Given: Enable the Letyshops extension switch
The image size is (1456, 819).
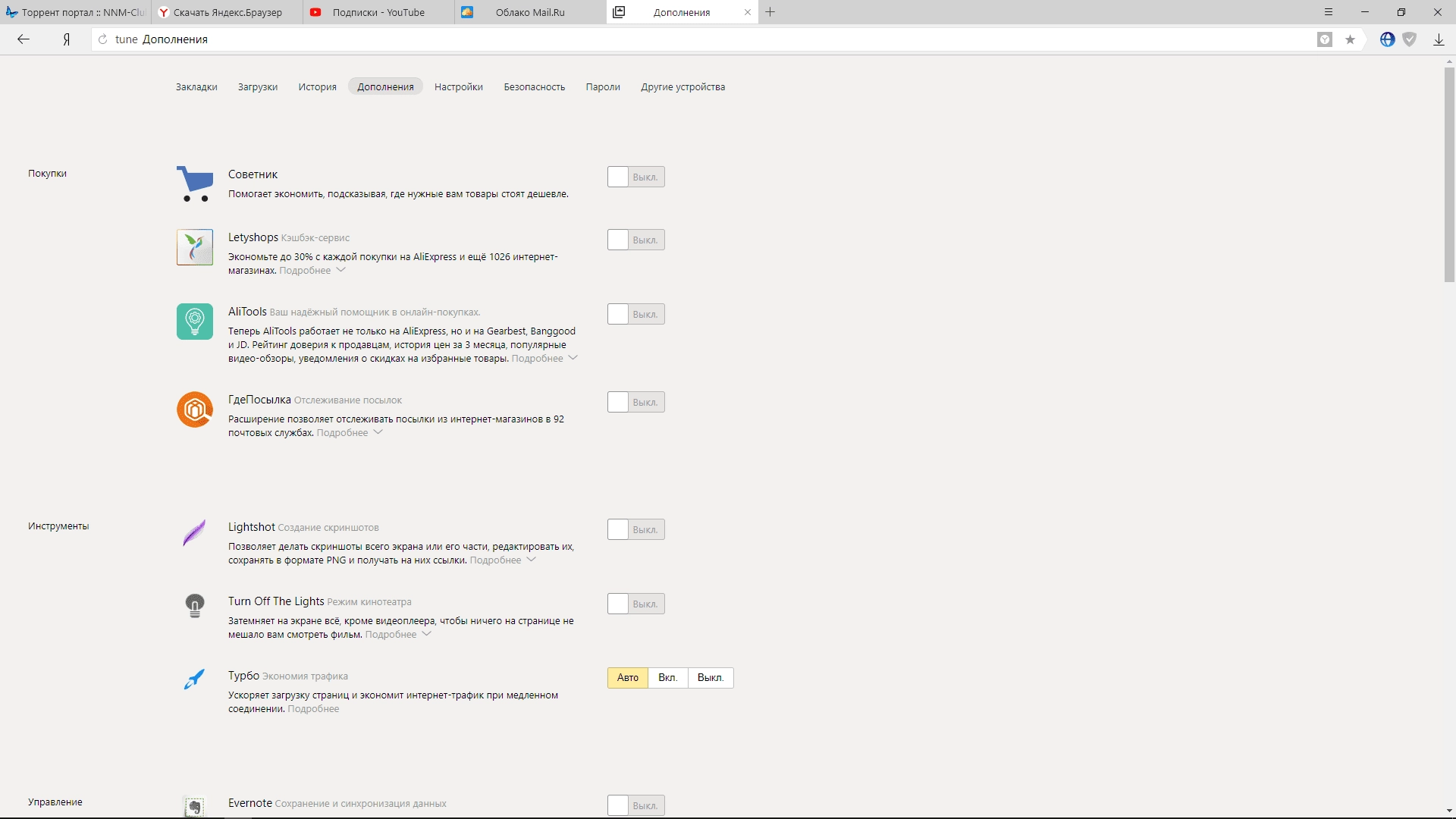Looking at the screenshot, I should click(636, 240).
